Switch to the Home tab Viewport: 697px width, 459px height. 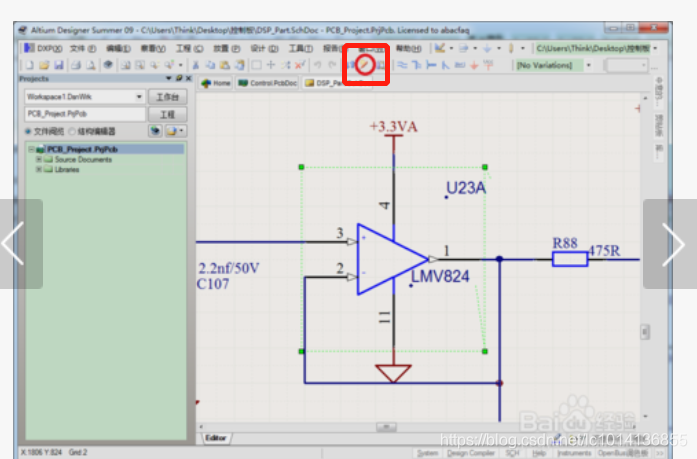[x=216, y=83]
